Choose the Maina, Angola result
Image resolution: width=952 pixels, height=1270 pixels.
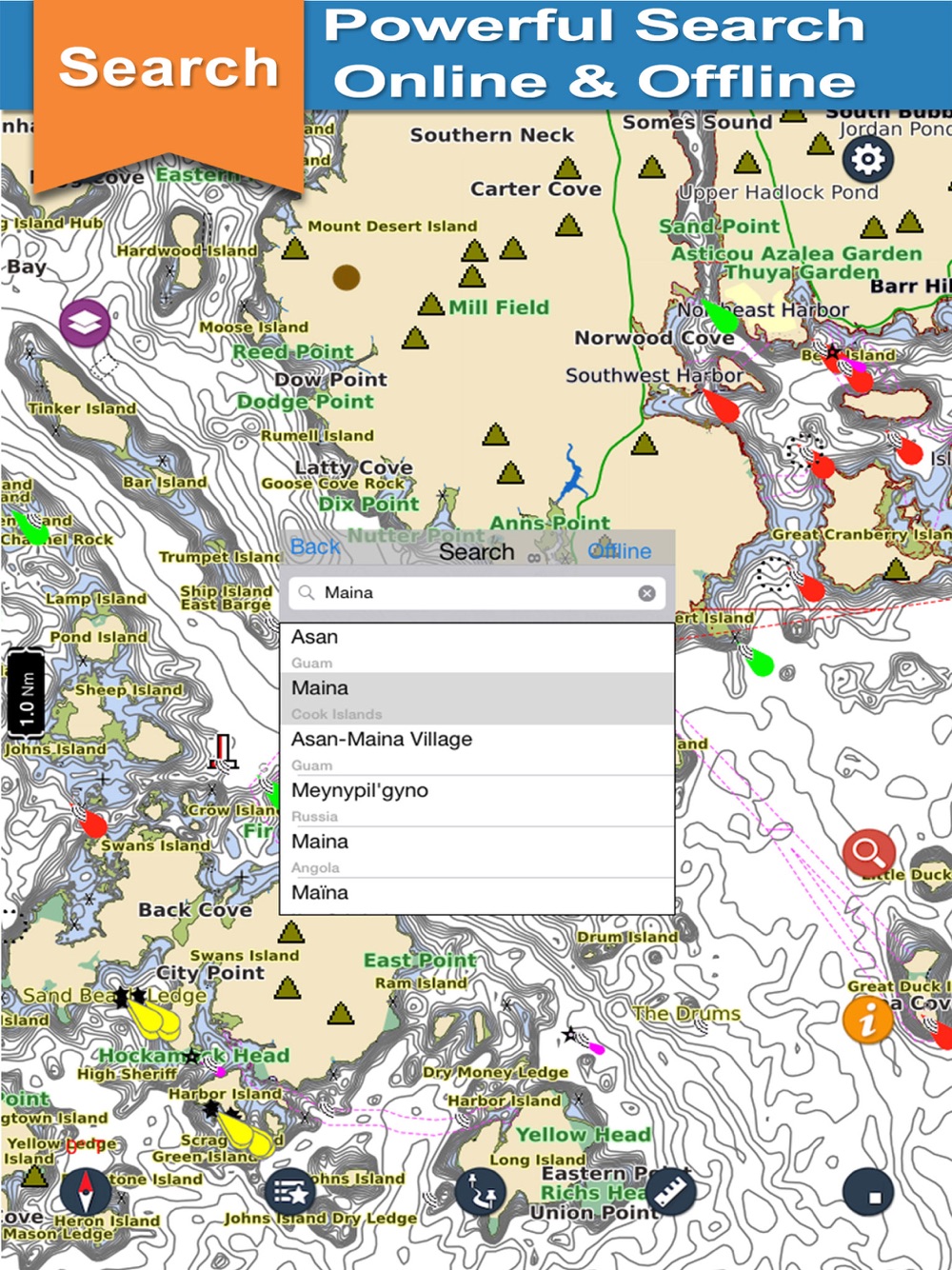478,852
